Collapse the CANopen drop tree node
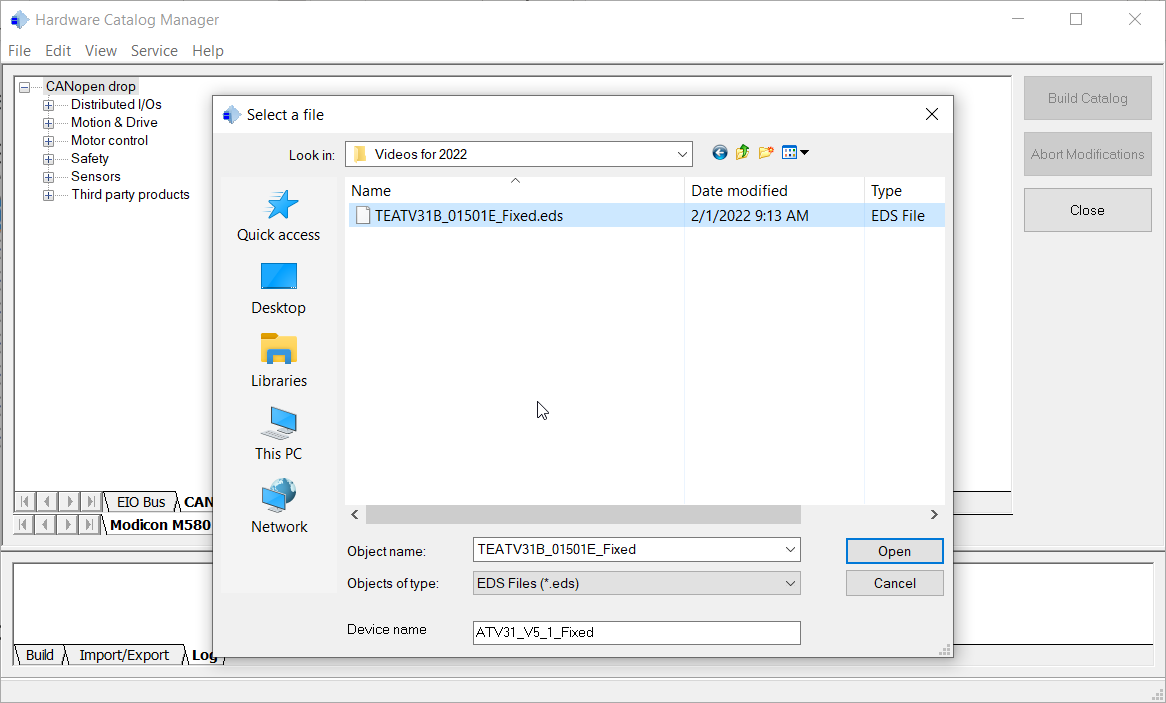1166x703 pixels. (x=25, y=87)
